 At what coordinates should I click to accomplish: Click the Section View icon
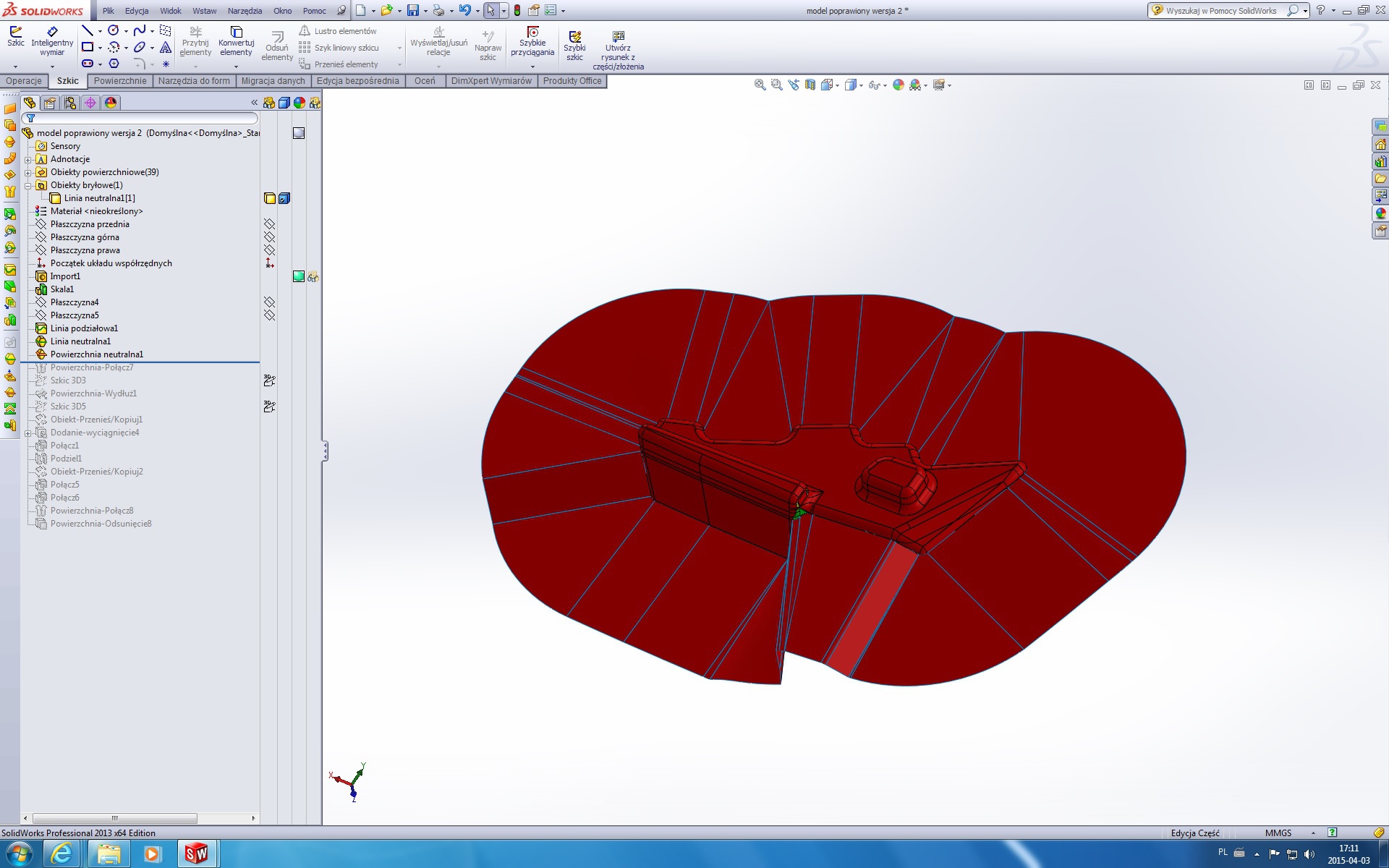(810, 85)
